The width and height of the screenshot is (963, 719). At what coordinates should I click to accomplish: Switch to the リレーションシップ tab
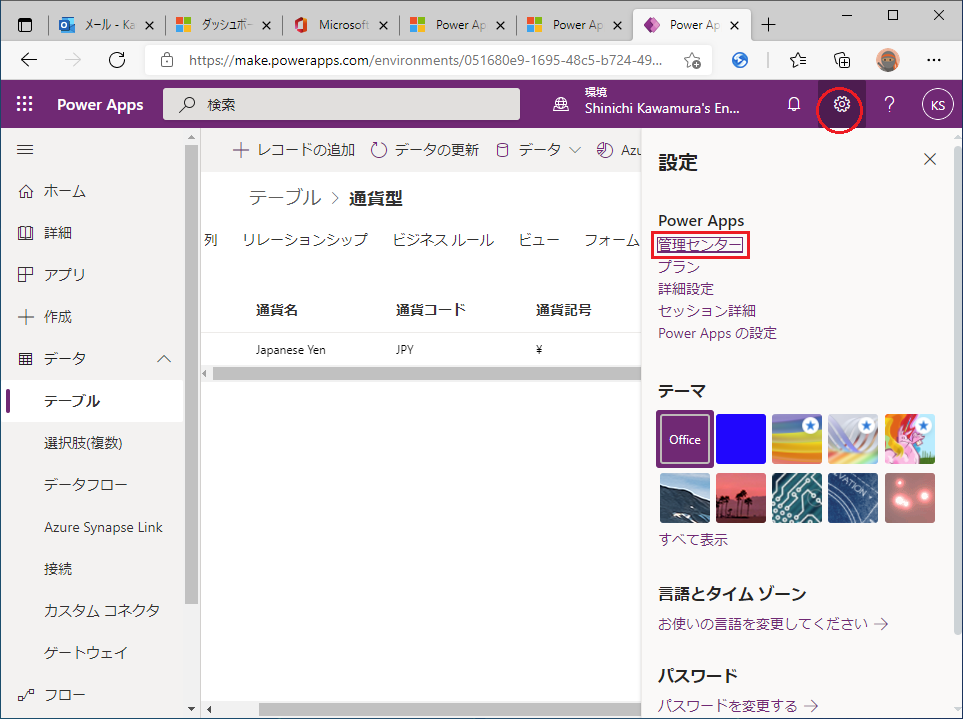[305, 239]
